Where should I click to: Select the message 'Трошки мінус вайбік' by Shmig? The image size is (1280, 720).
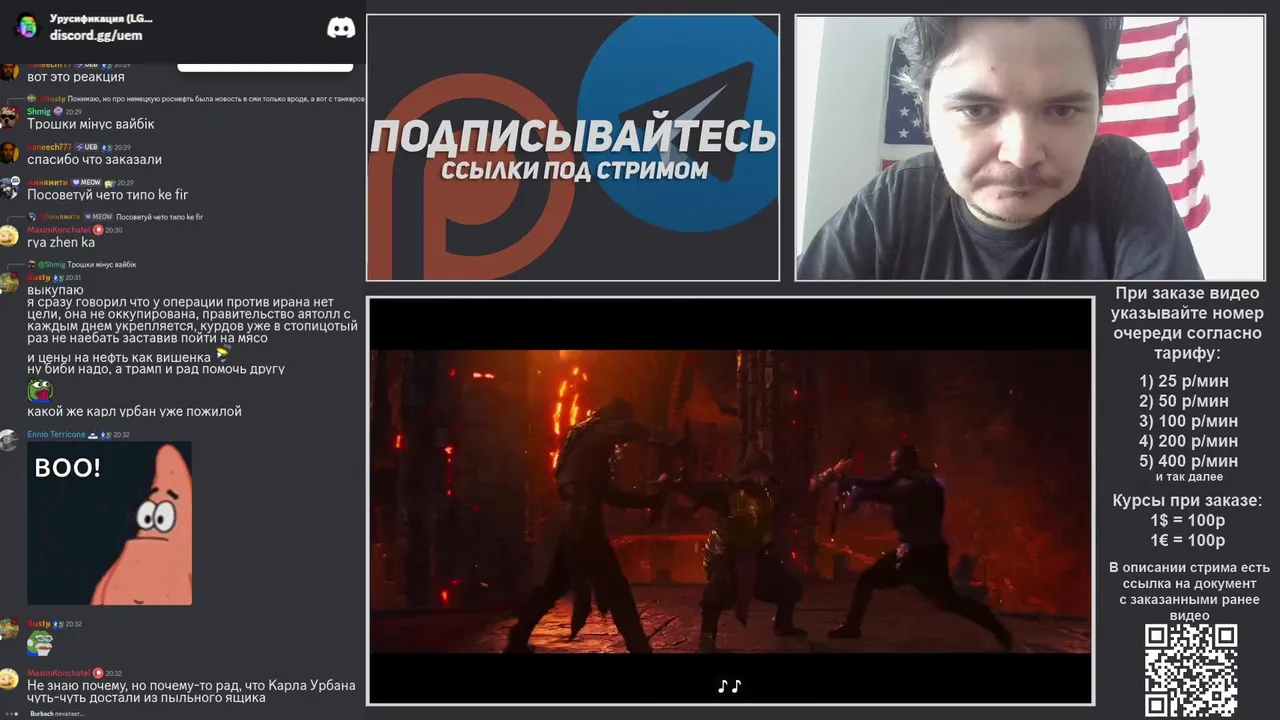pyautogui.click(x=91, y=124)
